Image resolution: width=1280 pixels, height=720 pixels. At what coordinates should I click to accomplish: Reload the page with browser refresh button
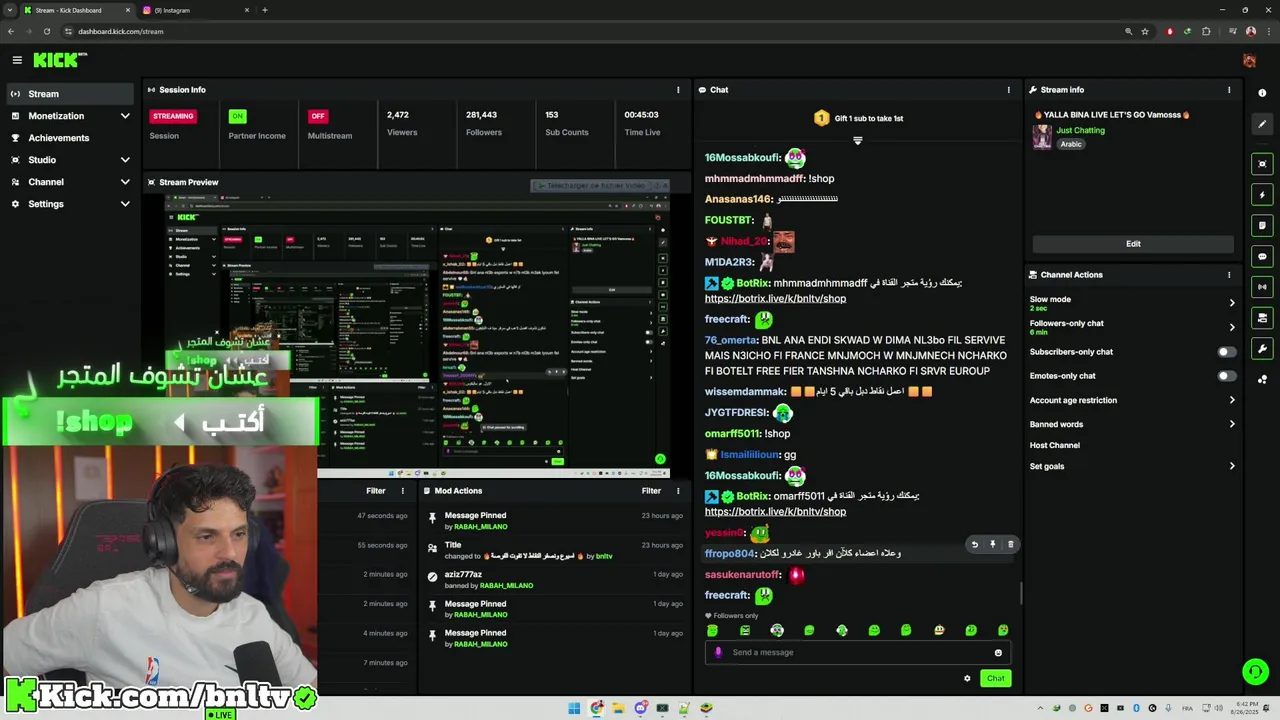pos(46,31)
